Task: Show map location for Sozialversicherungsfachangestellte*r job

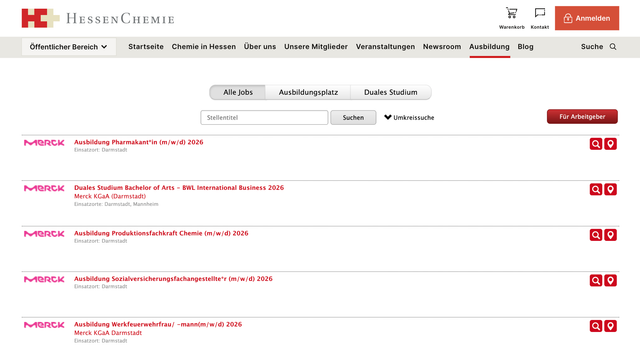Action: [610, 280]
